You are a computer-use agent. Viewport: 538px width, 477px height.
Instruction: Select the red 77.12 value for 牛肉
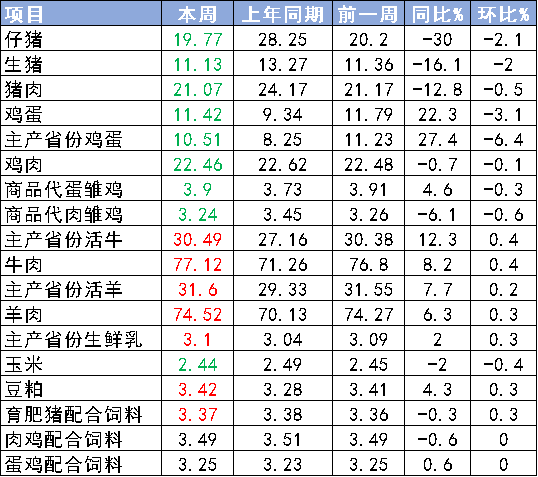click(198, 265)
